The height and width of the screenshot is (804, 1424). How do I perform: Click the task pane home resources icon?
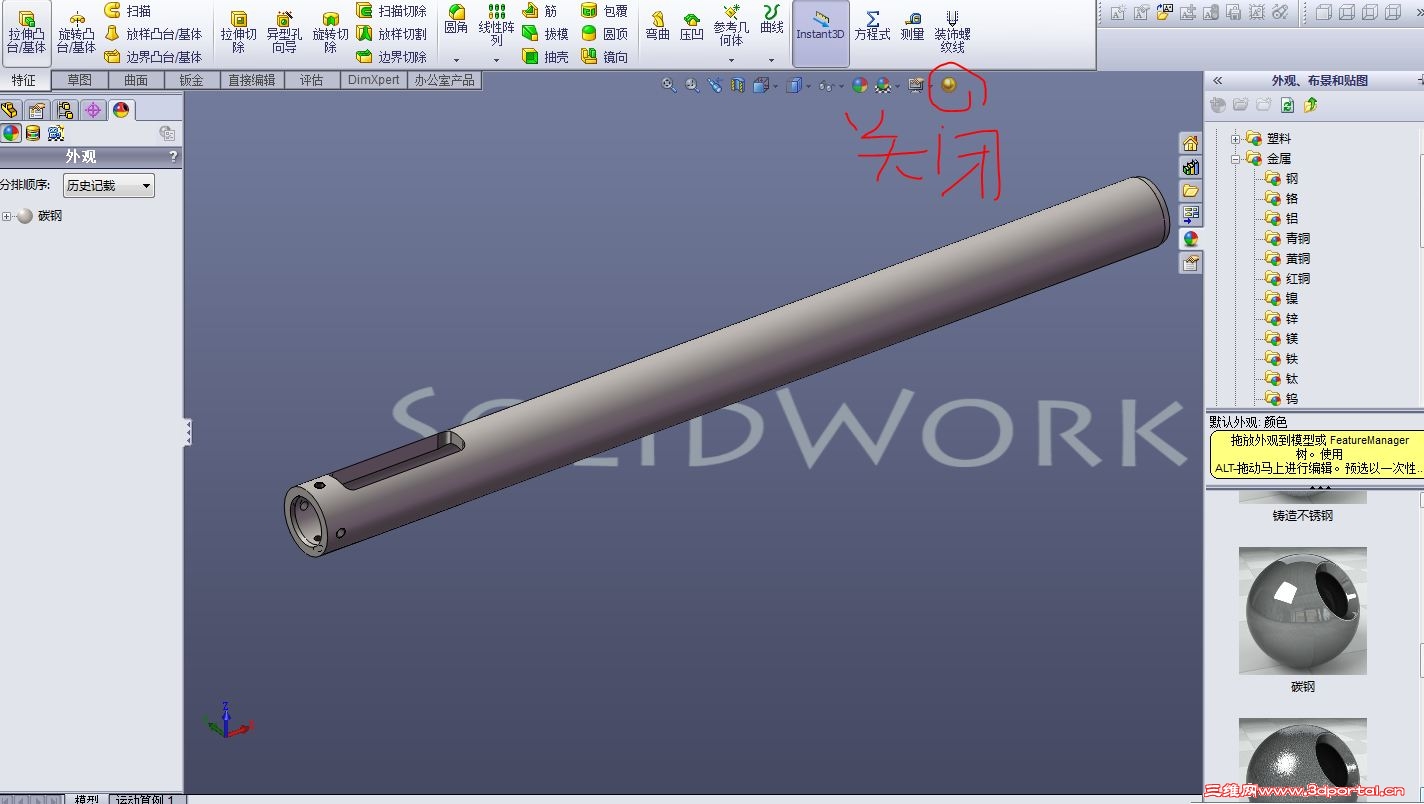(x=1190, y=143)
